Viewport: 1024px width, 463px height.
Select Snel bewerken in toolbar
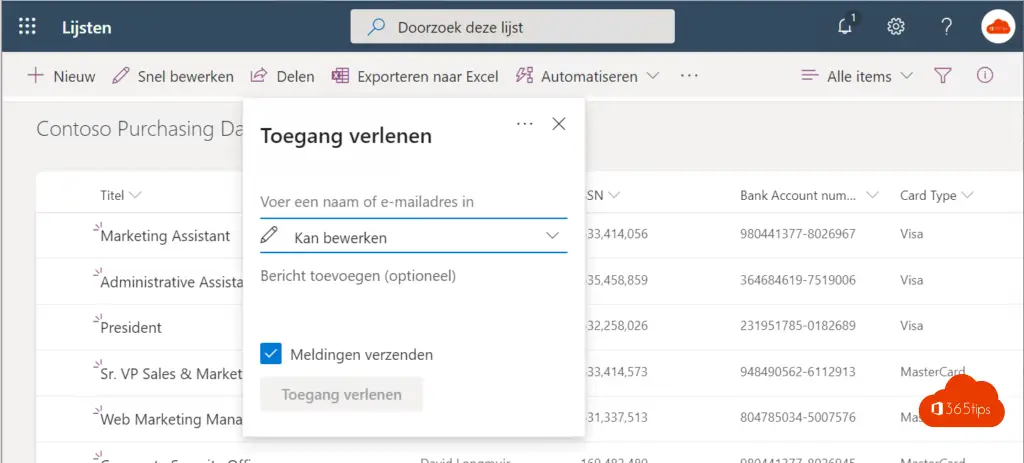[173, 76]
